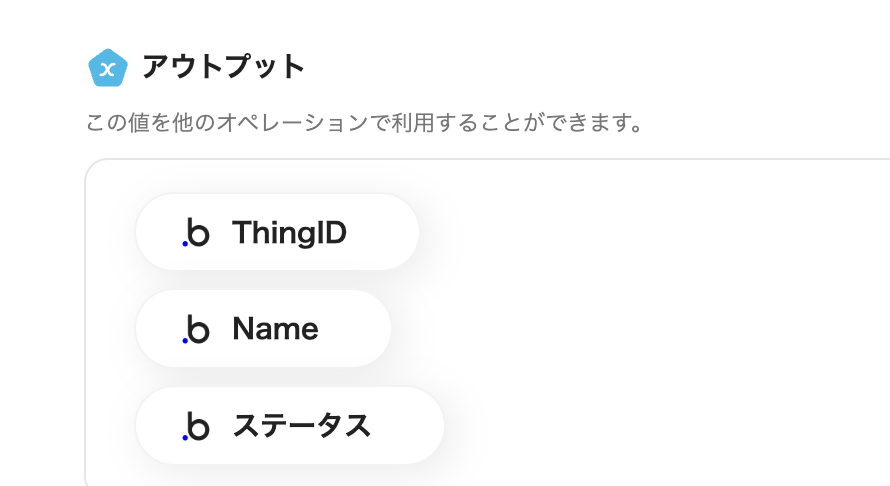Click the アウトプット section heading
The height and width of the screenshot is (486, 890).
[x=223, y=67]
